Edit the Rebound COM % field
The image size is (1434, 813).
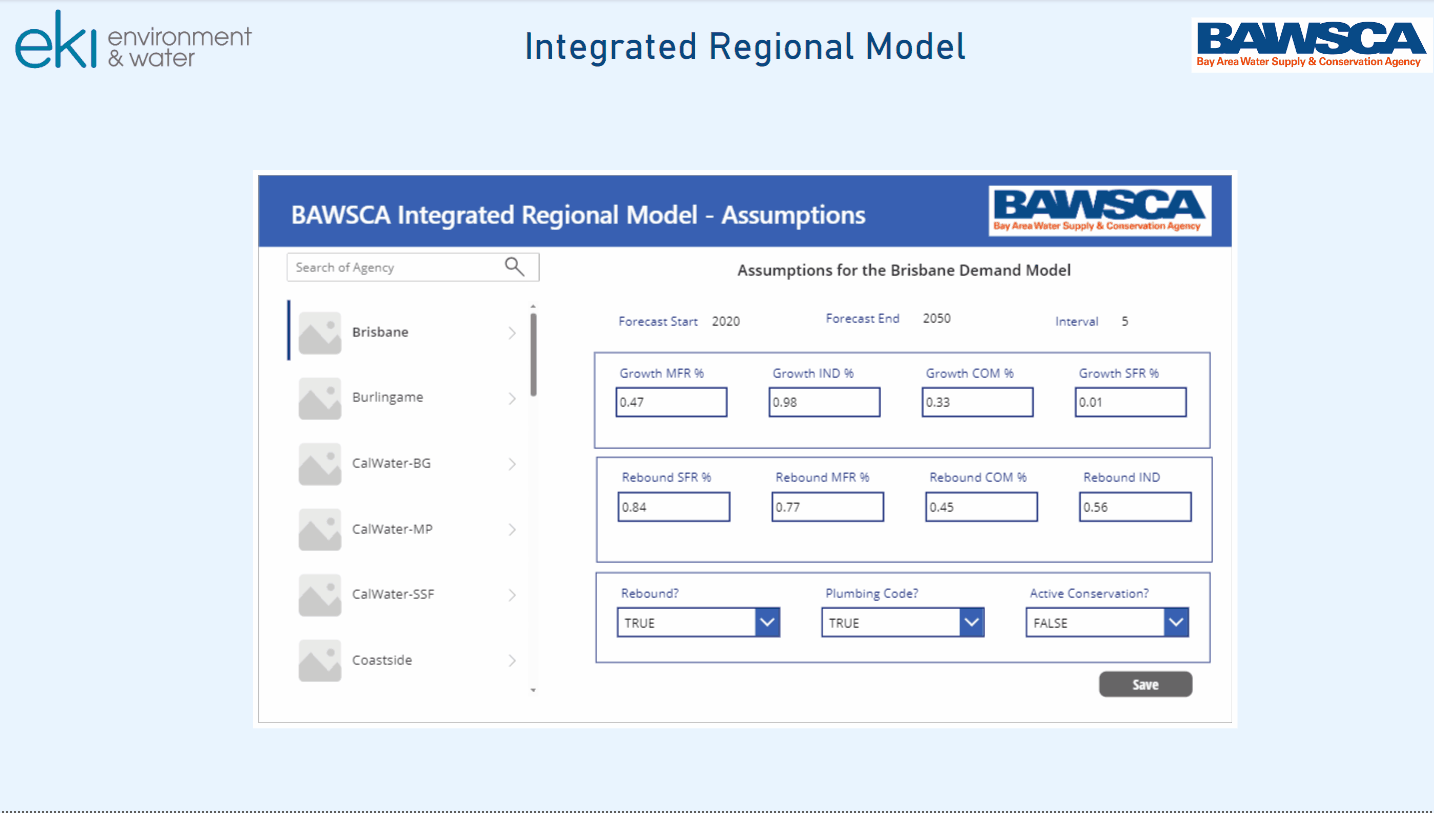pyautogui.click(x=981, y=507)
